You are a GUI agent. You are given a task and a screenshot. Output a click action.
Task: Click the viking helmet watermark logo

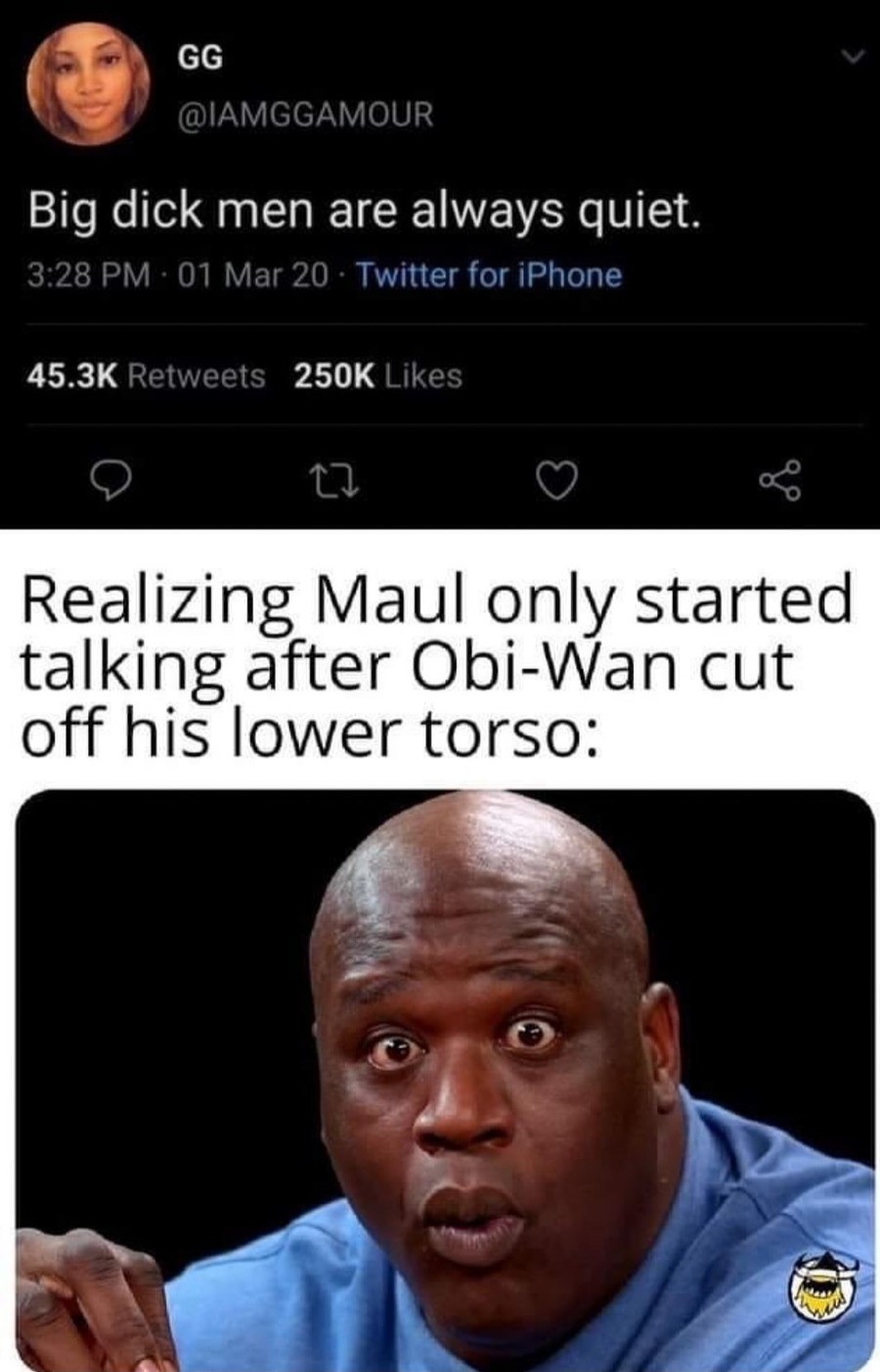click(x=821, y=1288)
